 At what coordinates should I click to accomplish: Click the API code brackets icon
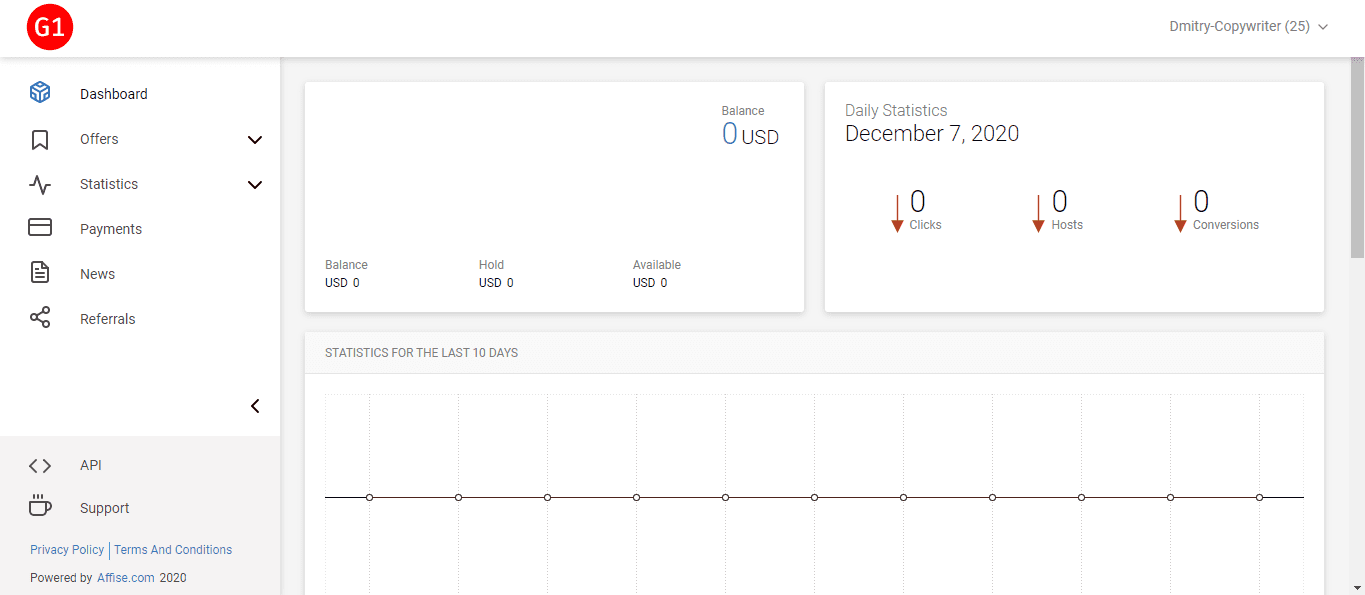click(x=40, y=465)
